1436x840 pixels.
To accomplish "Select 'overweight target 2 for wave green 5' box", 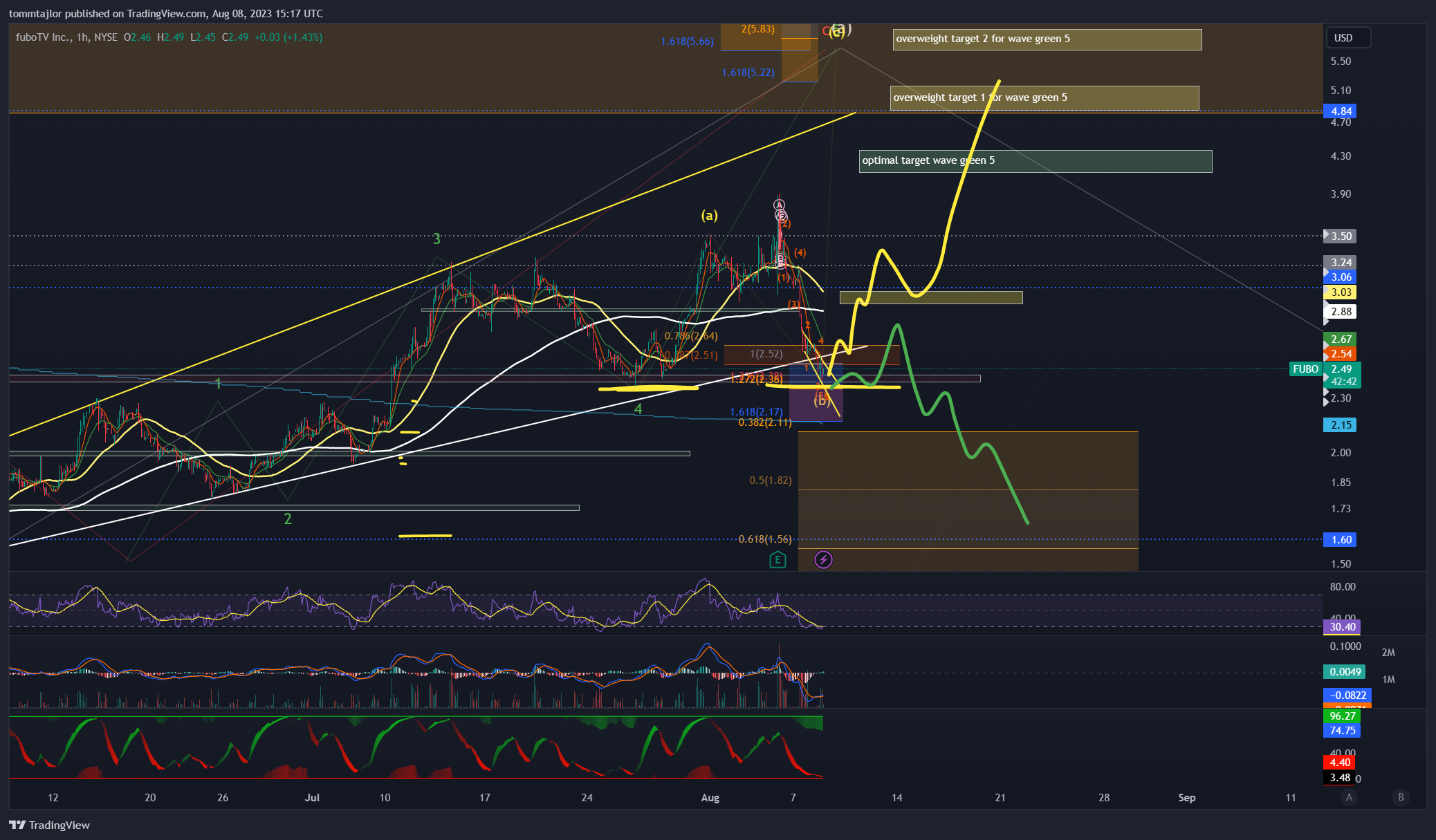I will 1047,39.
